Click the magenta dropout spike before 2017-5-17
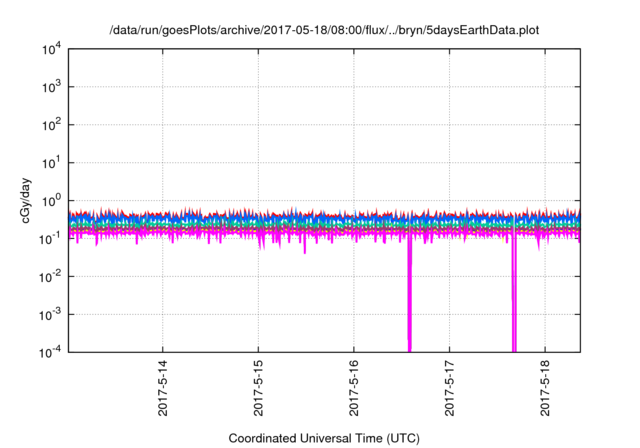This screenshot has width=640, height=448. 410,294
